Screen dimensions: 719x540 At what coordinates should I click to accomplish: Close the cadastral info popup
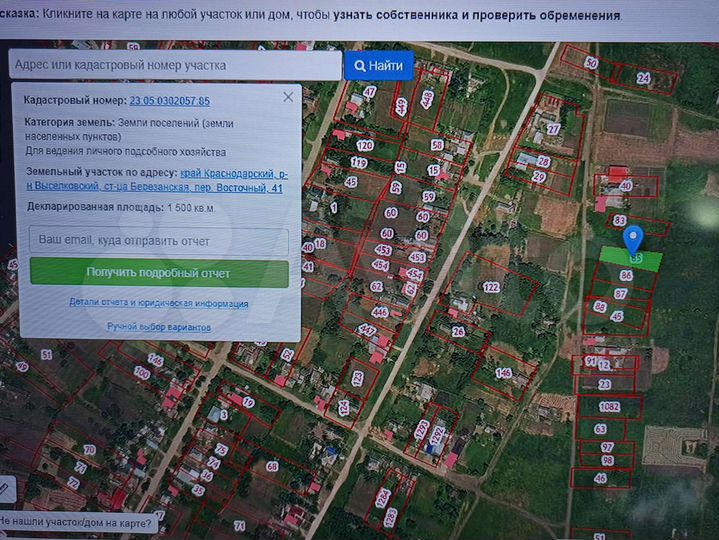[x=288, y=97]
